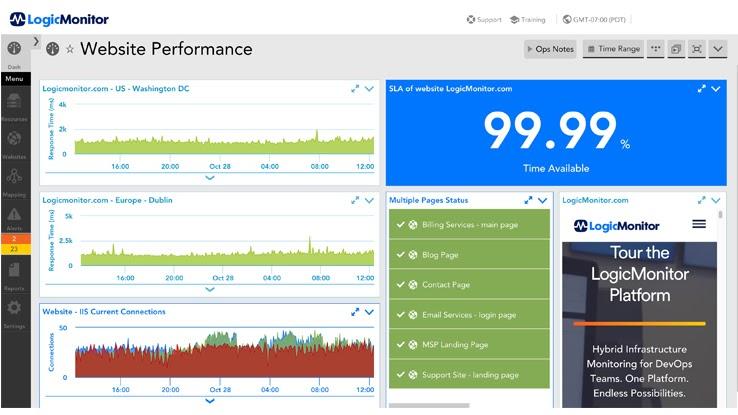Expand the SLA widget to full view
Image resolution: width=738 pixels, height=415 pixels.
[702, 89]
